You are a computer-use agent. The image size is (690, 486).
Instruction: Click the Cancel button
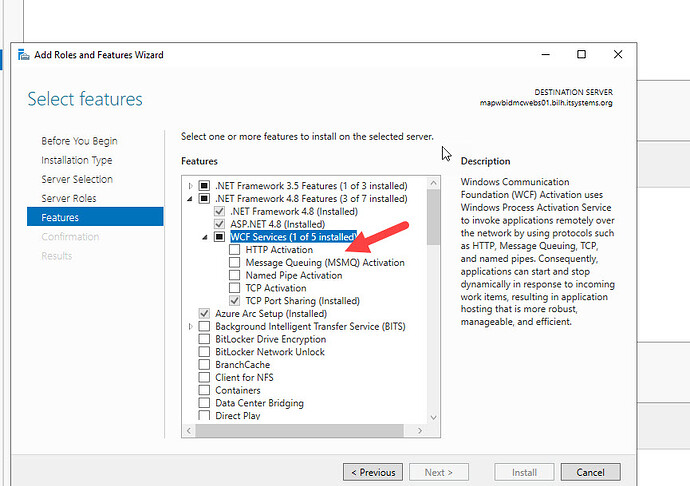tap(591, 472)
